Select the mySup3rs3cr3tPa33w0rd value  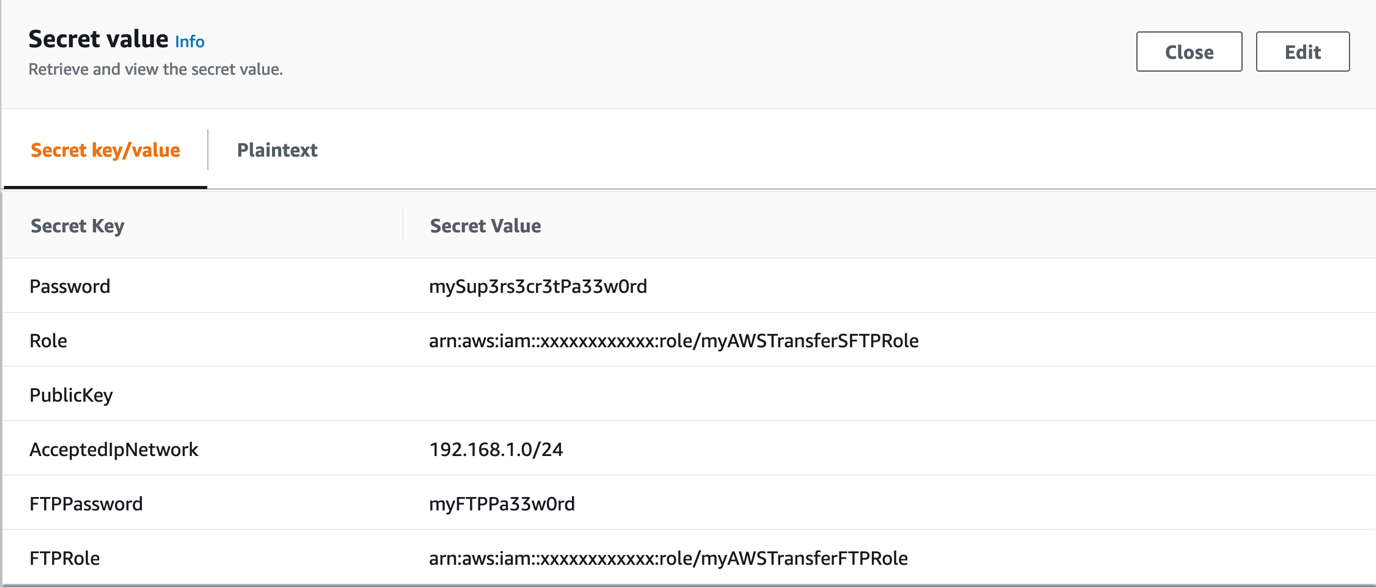(x=537, y=286)
